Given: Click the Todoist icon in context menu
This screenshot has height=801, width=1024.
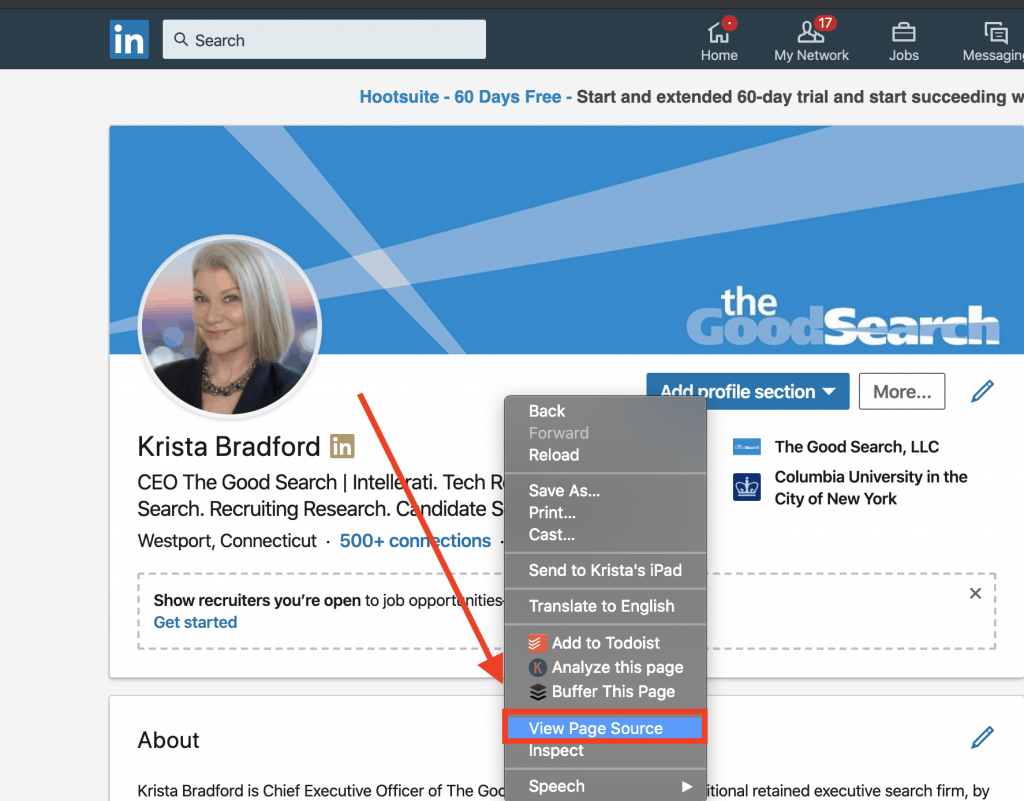Looking at the screenshot, I should point(537,643).
